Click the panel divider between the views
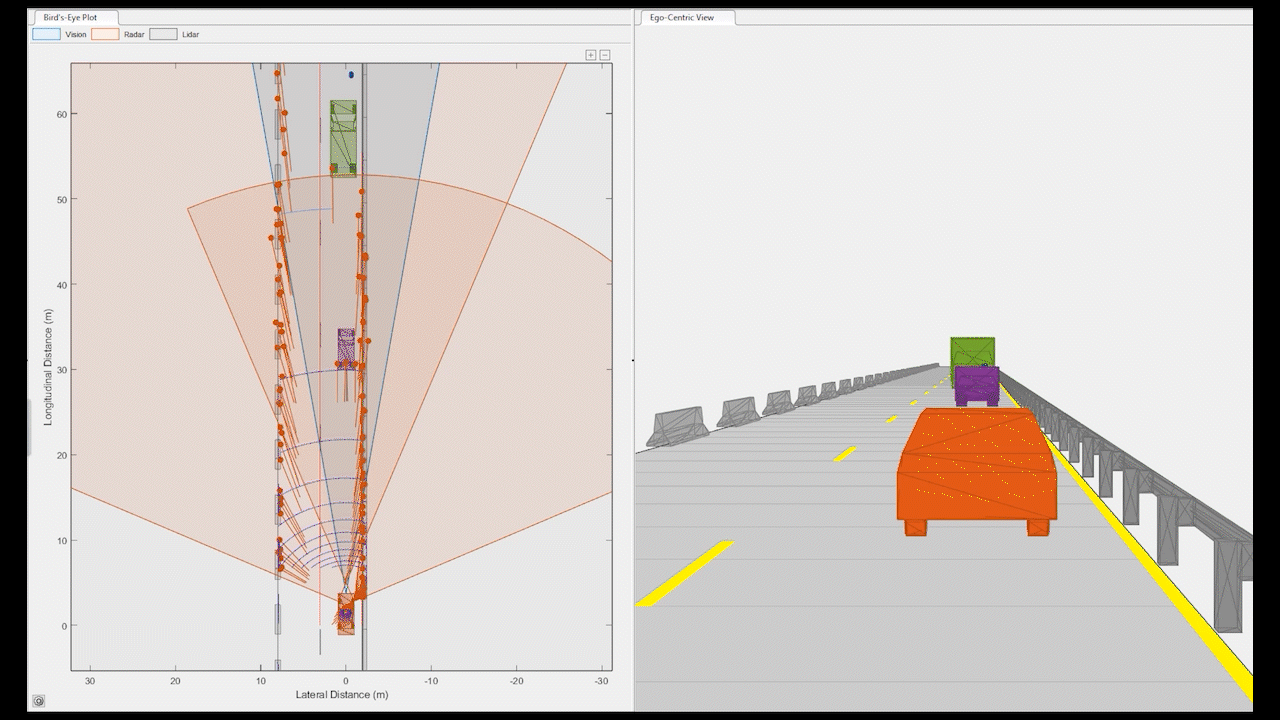The image size is (1280, 720). coord(633,360)
